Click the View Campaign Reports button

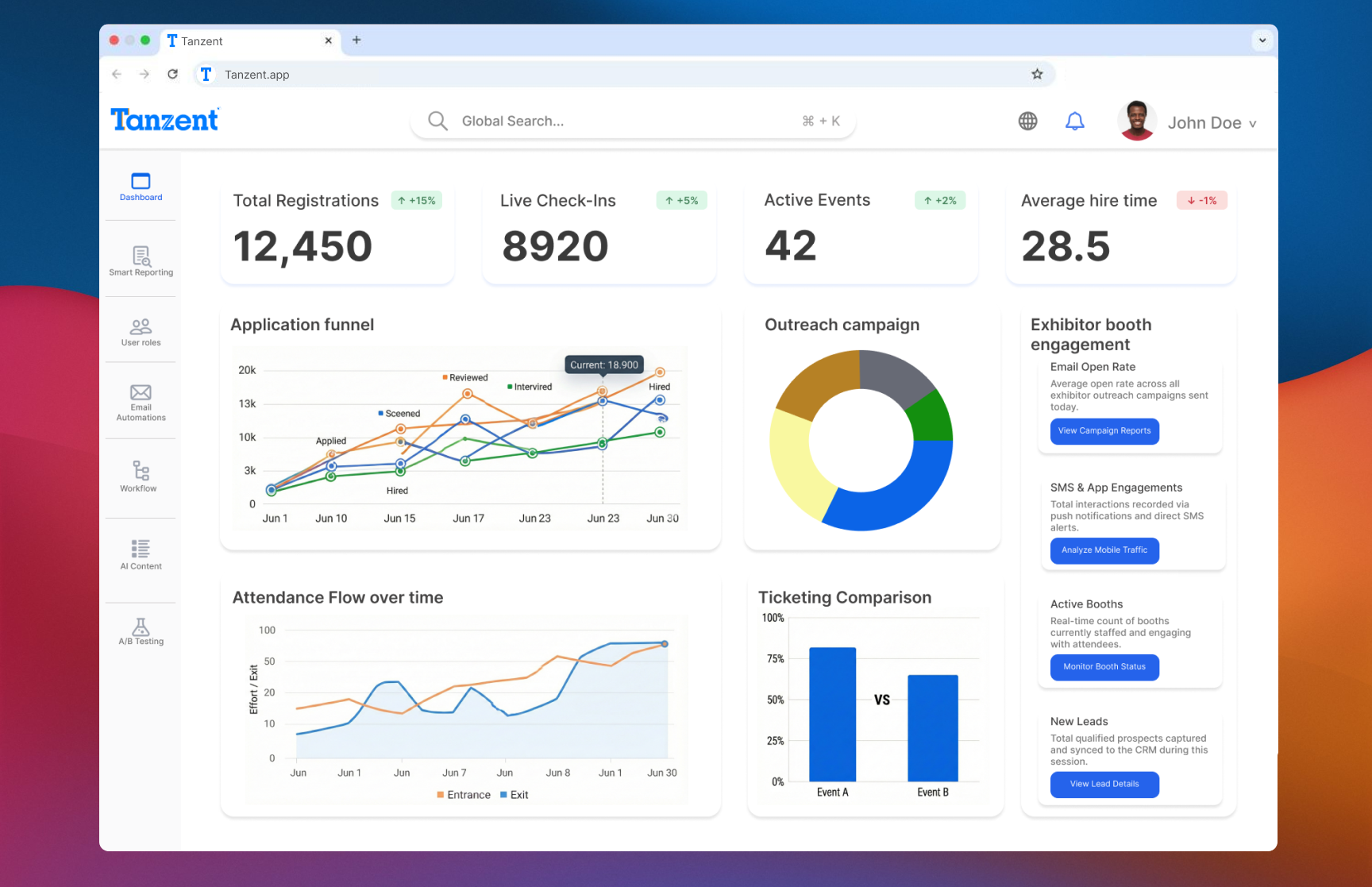[x=1104, y=431]
